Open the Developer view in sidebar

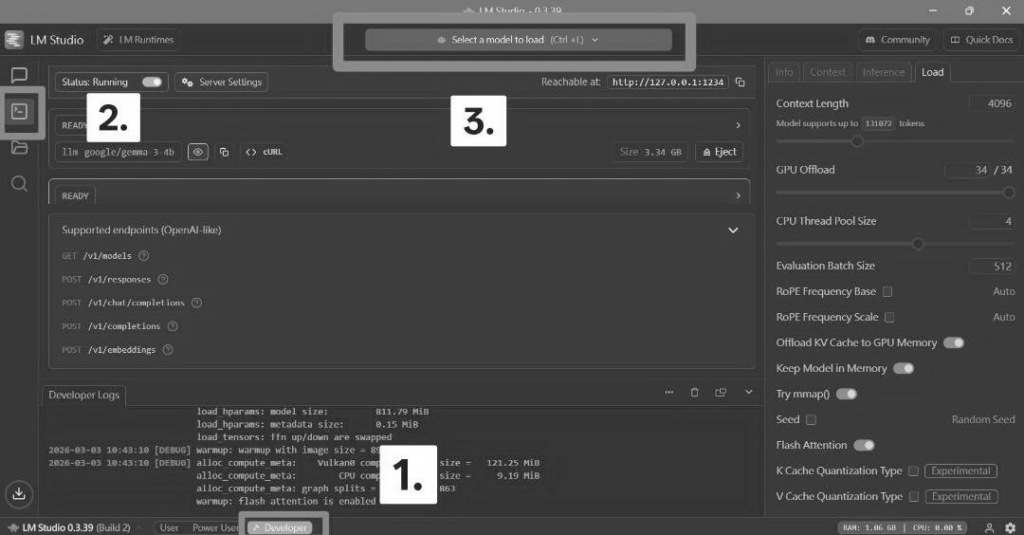(x=19, y=112)
